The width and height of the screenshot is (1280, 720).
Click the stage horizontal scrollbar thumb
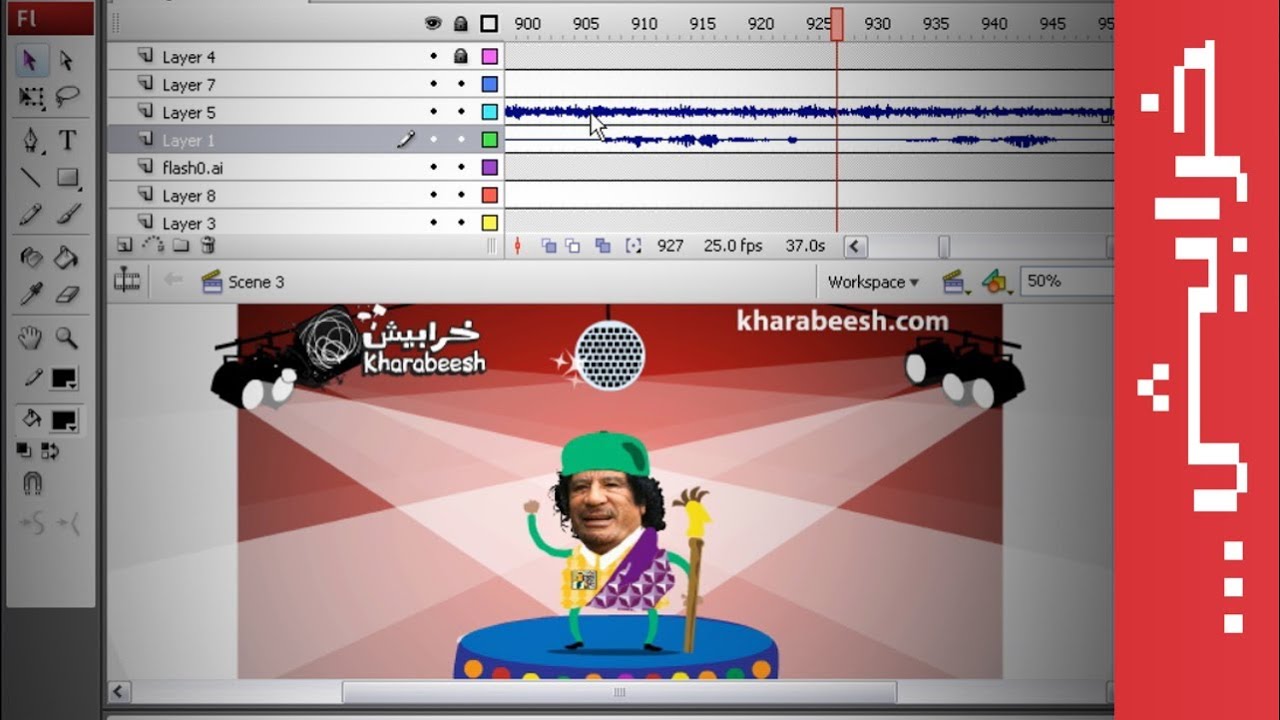619,692
